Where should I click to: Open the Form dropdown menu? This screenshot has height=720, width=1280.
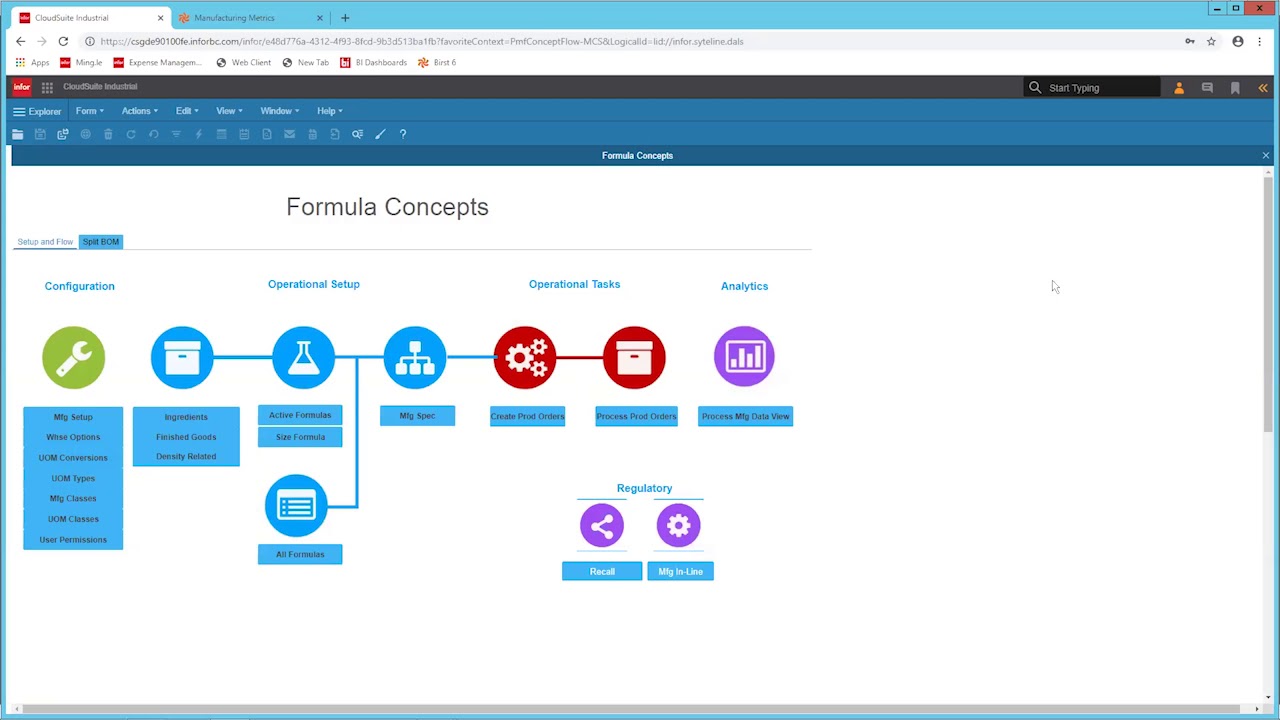tap(90, 111)
